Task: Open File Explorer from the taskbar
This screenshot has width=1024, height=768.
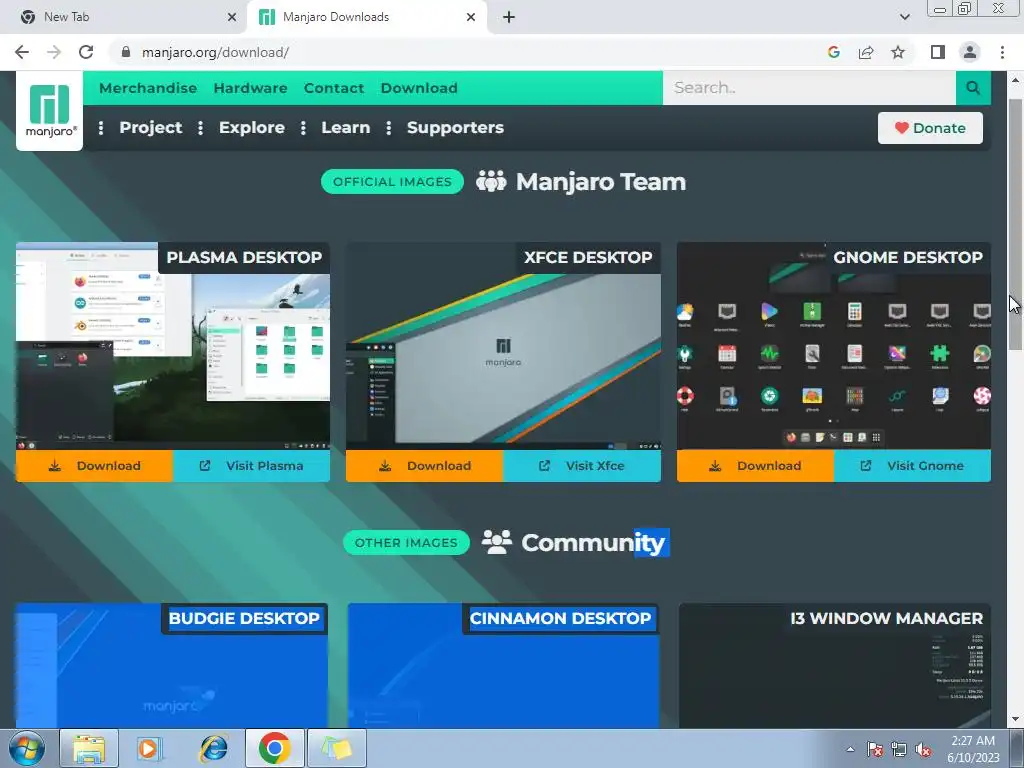Action: [x=89, y=748]
